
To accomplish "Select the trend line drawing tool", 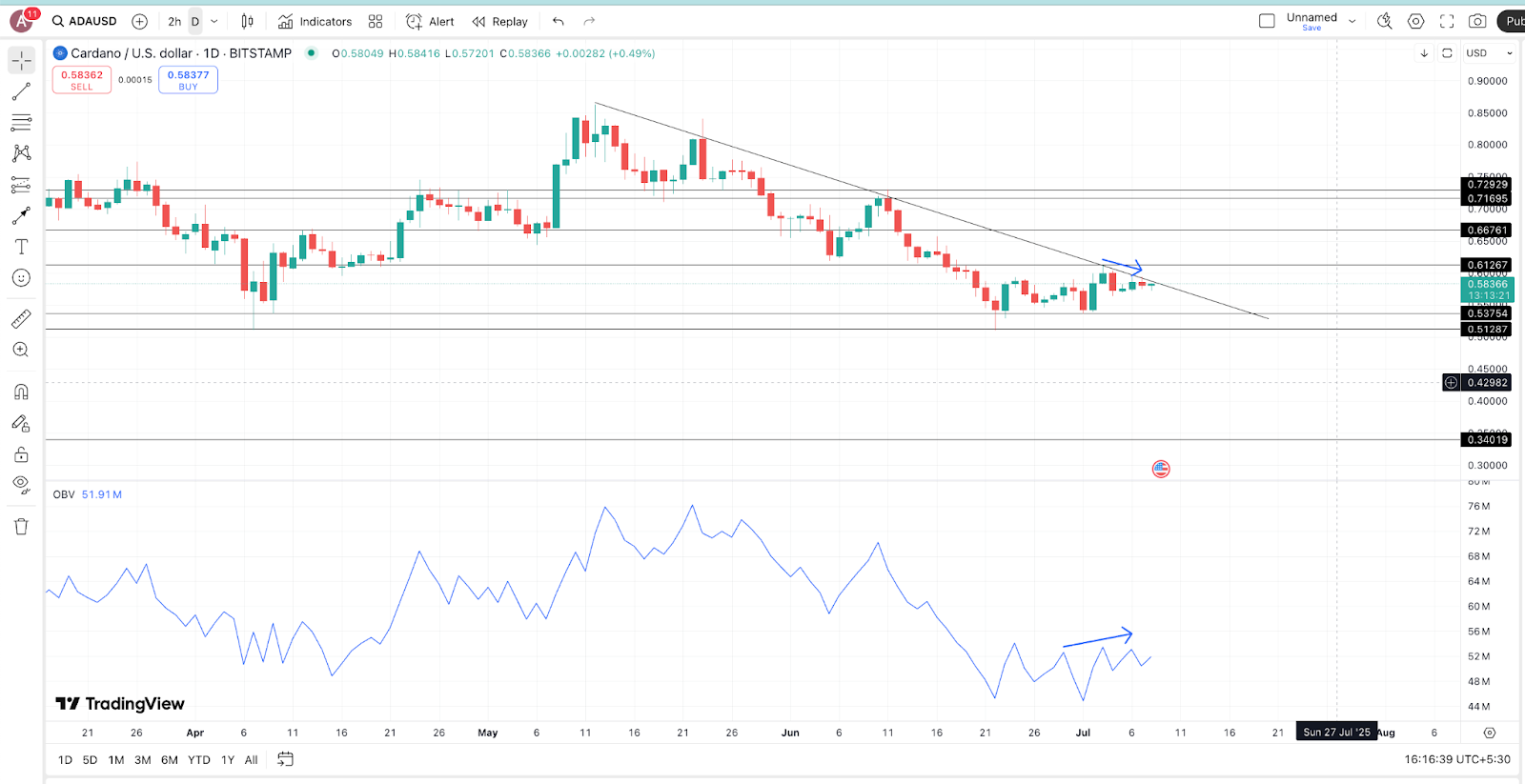I will tap(21, 91).
